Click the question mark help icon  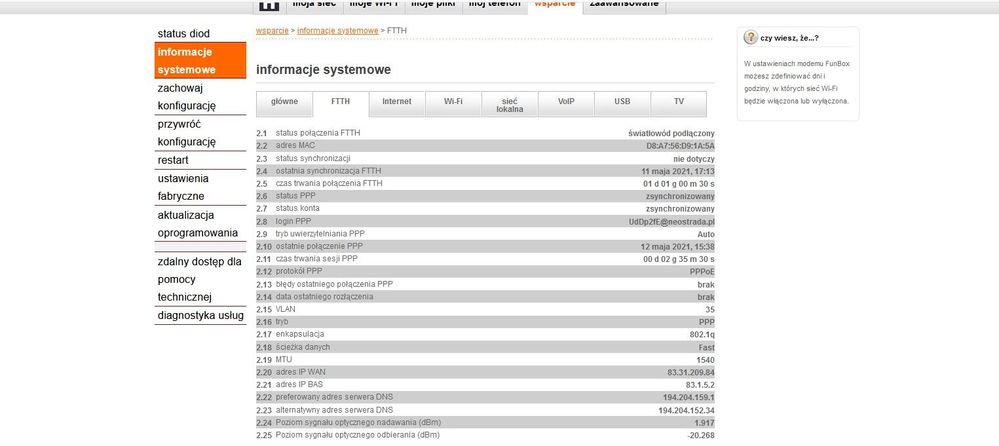pyautogui.click(x=751, y=38)
